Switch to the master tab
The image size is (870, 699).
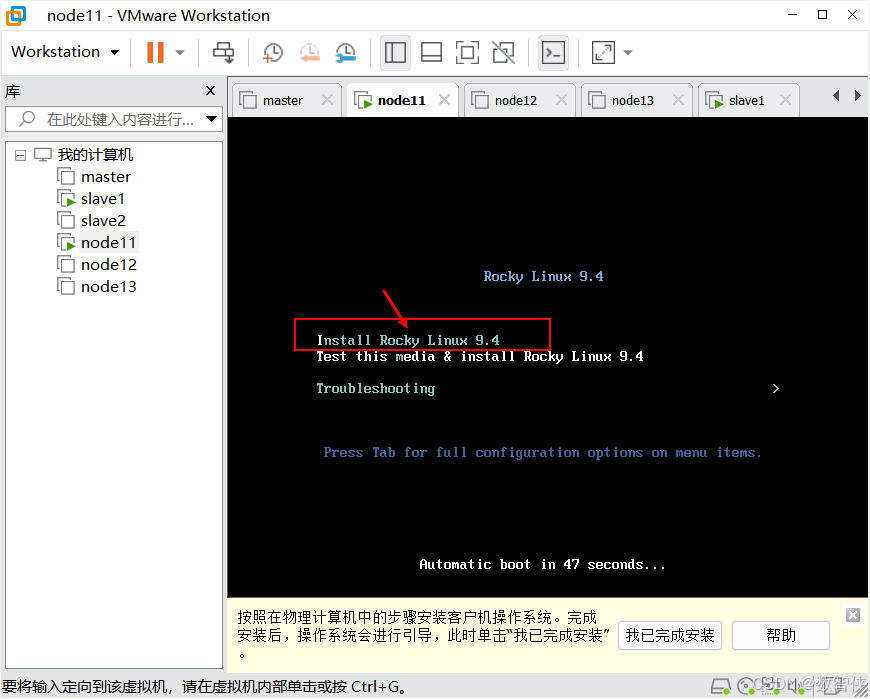[283, 100]
